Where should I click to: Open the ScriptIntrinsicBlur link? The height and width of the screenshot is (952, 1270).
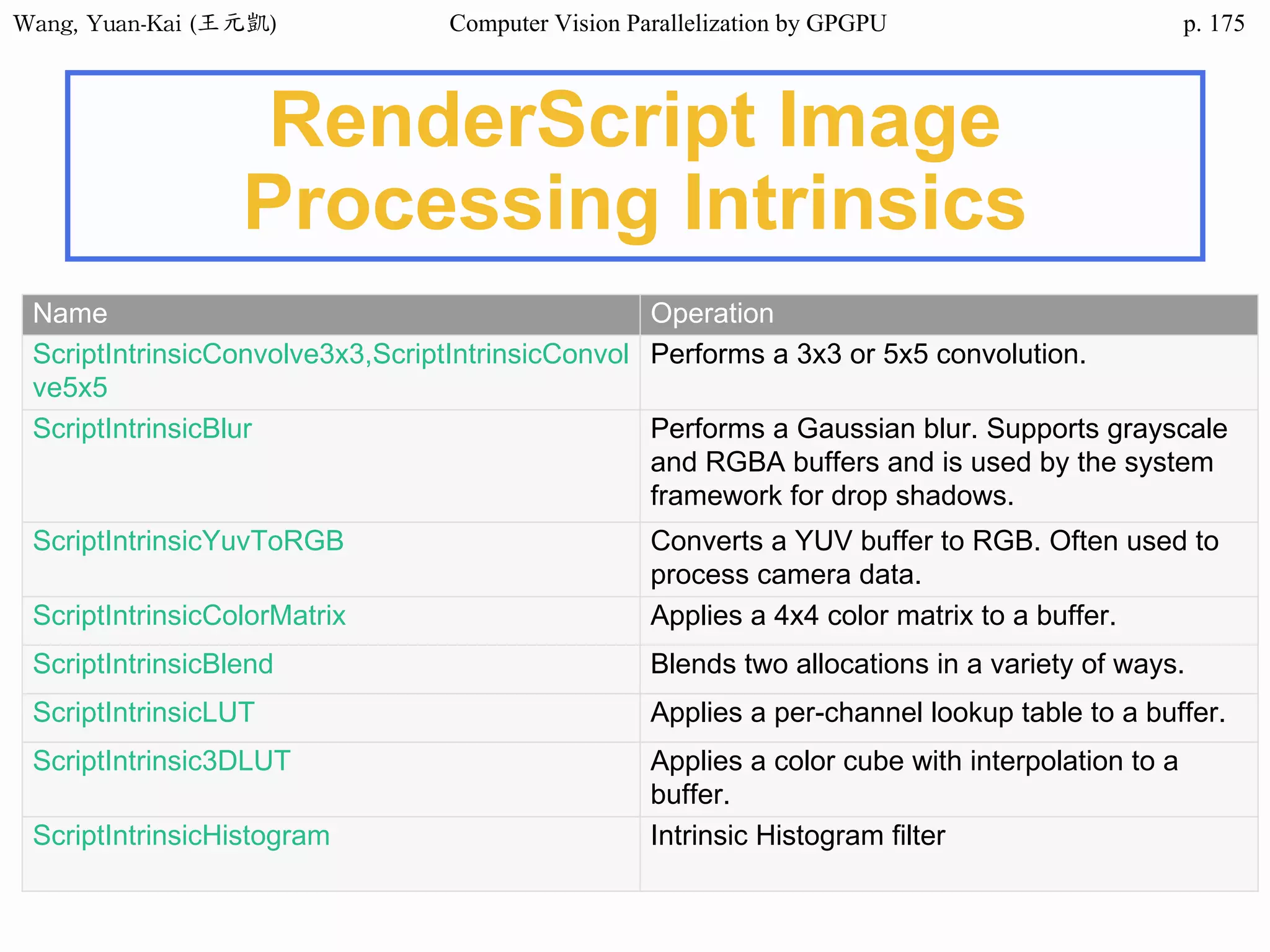(x=142, y=429)
